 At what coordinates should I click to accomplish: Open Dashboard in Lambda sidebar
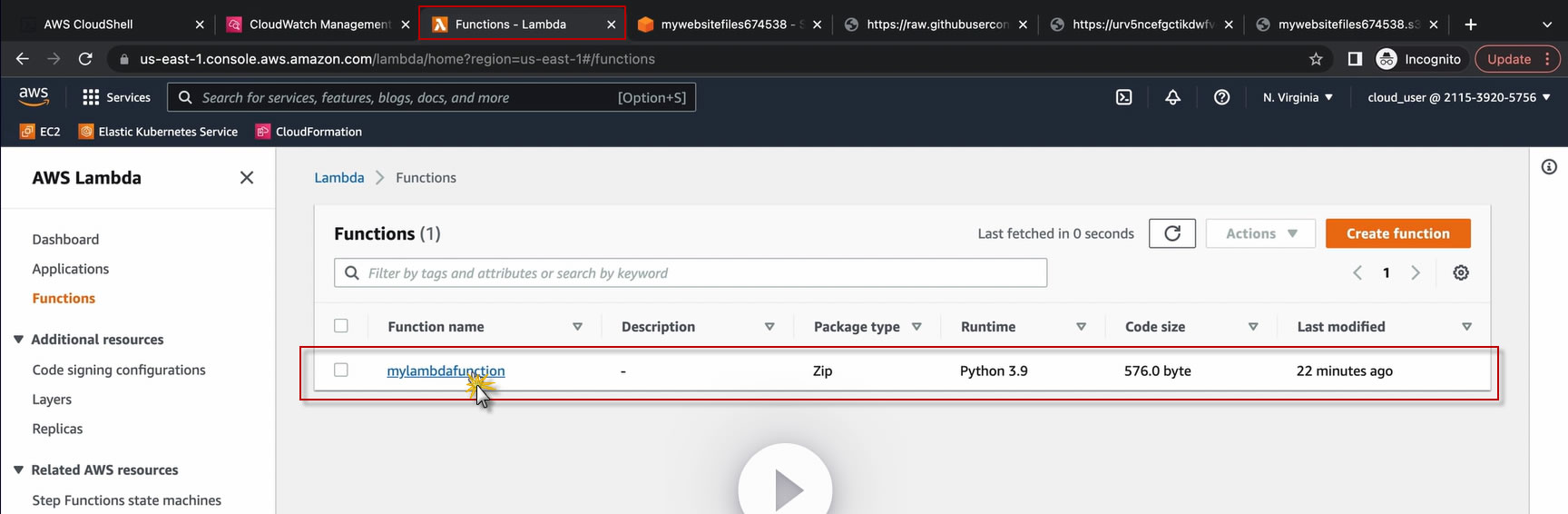(x=65, y=240)
